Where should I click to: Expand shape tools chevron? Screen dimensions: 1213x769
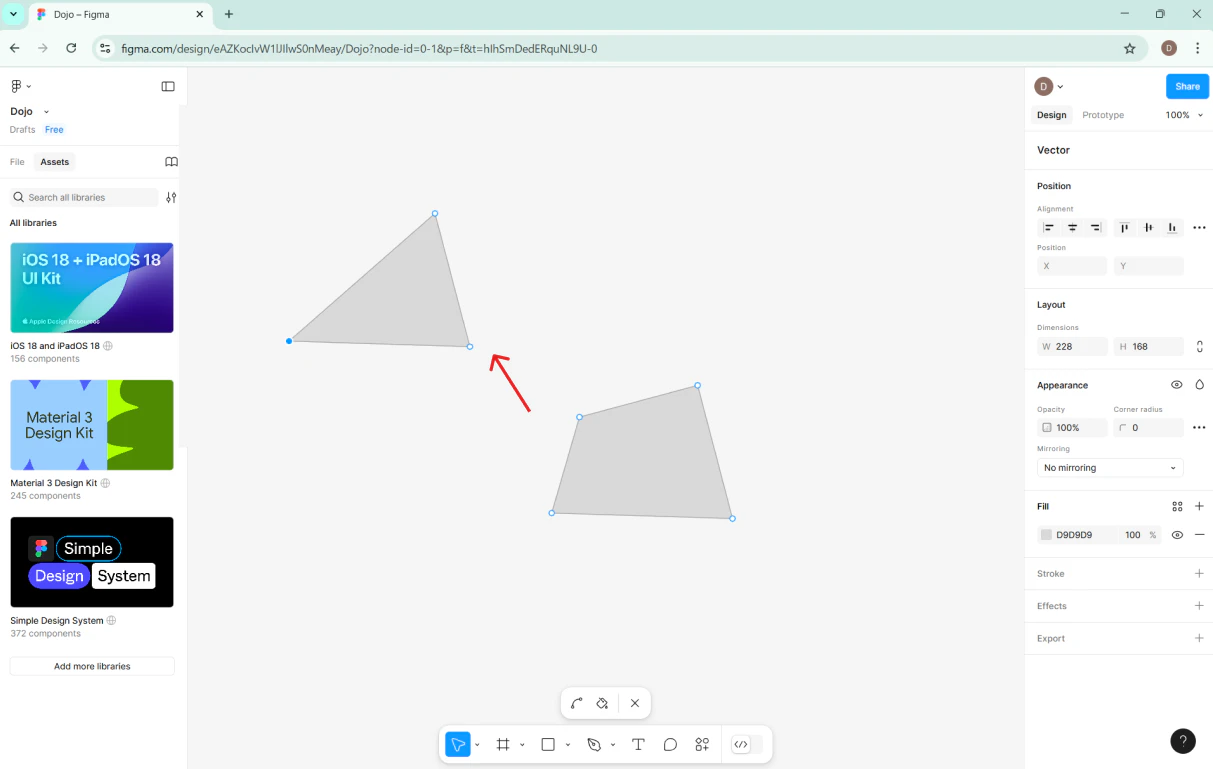[x=567, y=745]
